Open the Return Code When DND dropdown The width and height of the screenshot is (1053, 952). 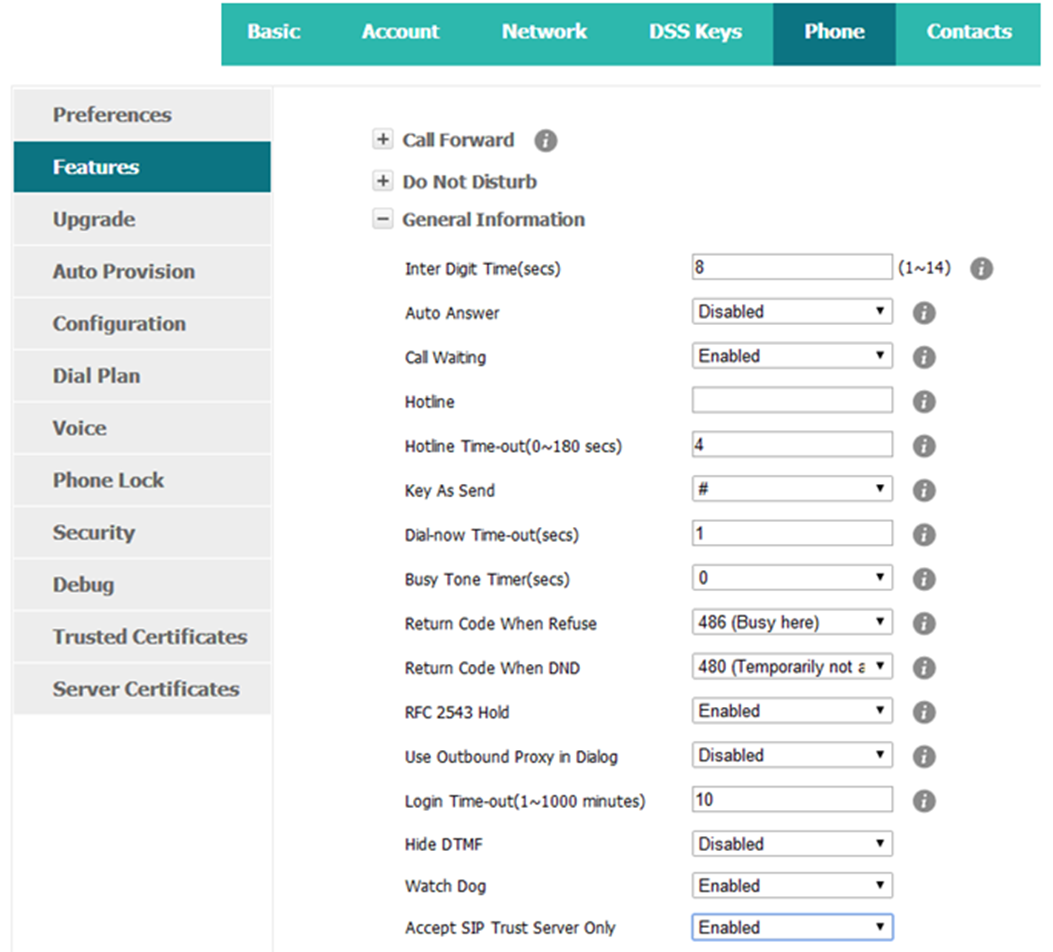pos(792,666)
